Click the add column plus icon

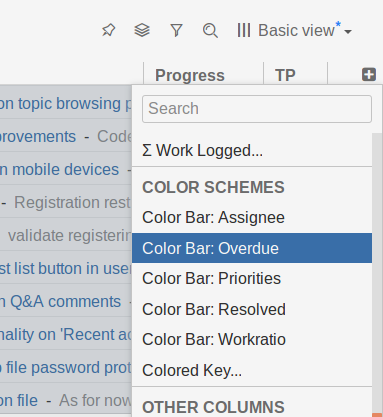369,74
